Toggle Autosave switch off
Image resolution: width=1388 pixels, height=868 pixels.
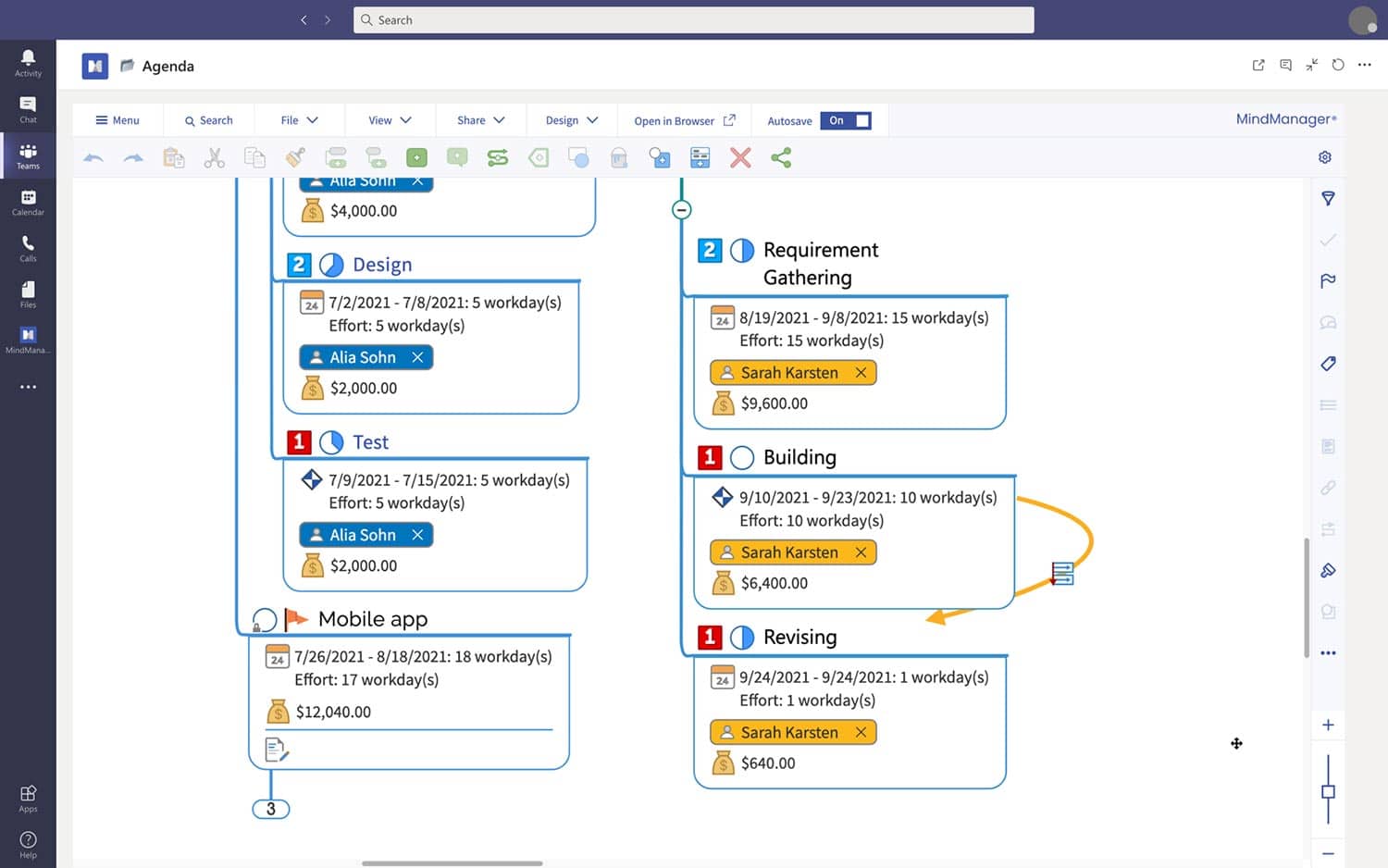click(x=846, y=120)
